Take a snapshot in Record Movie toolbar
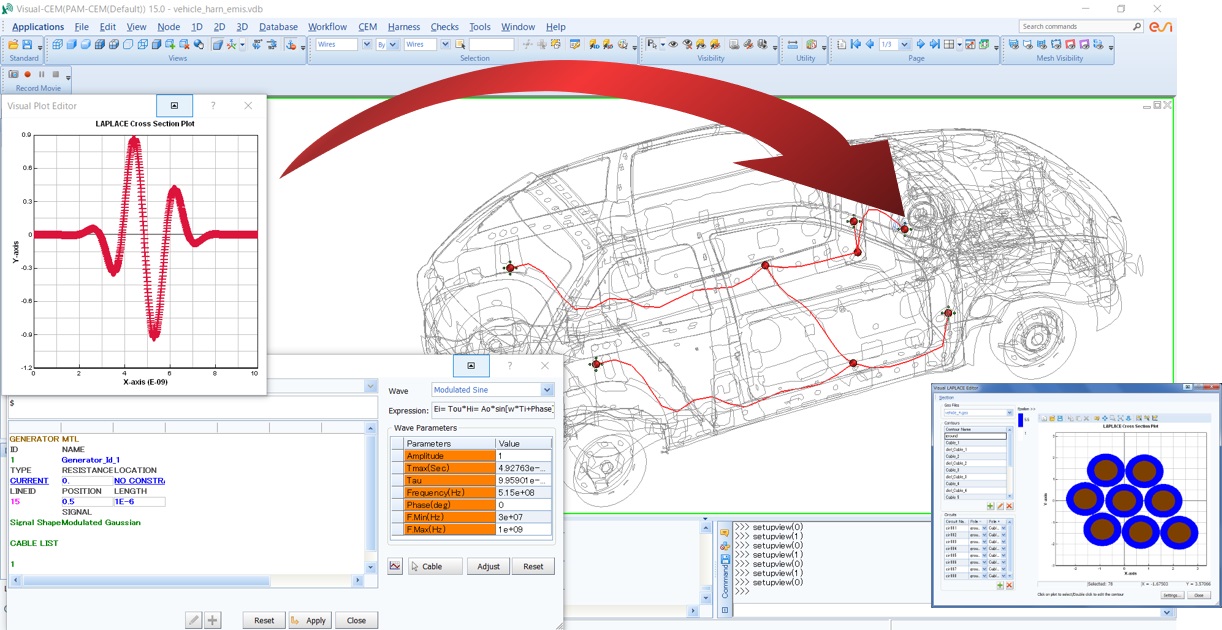Image resolution: width=1222 pixels, height=630 pixels. coord(14,74)
